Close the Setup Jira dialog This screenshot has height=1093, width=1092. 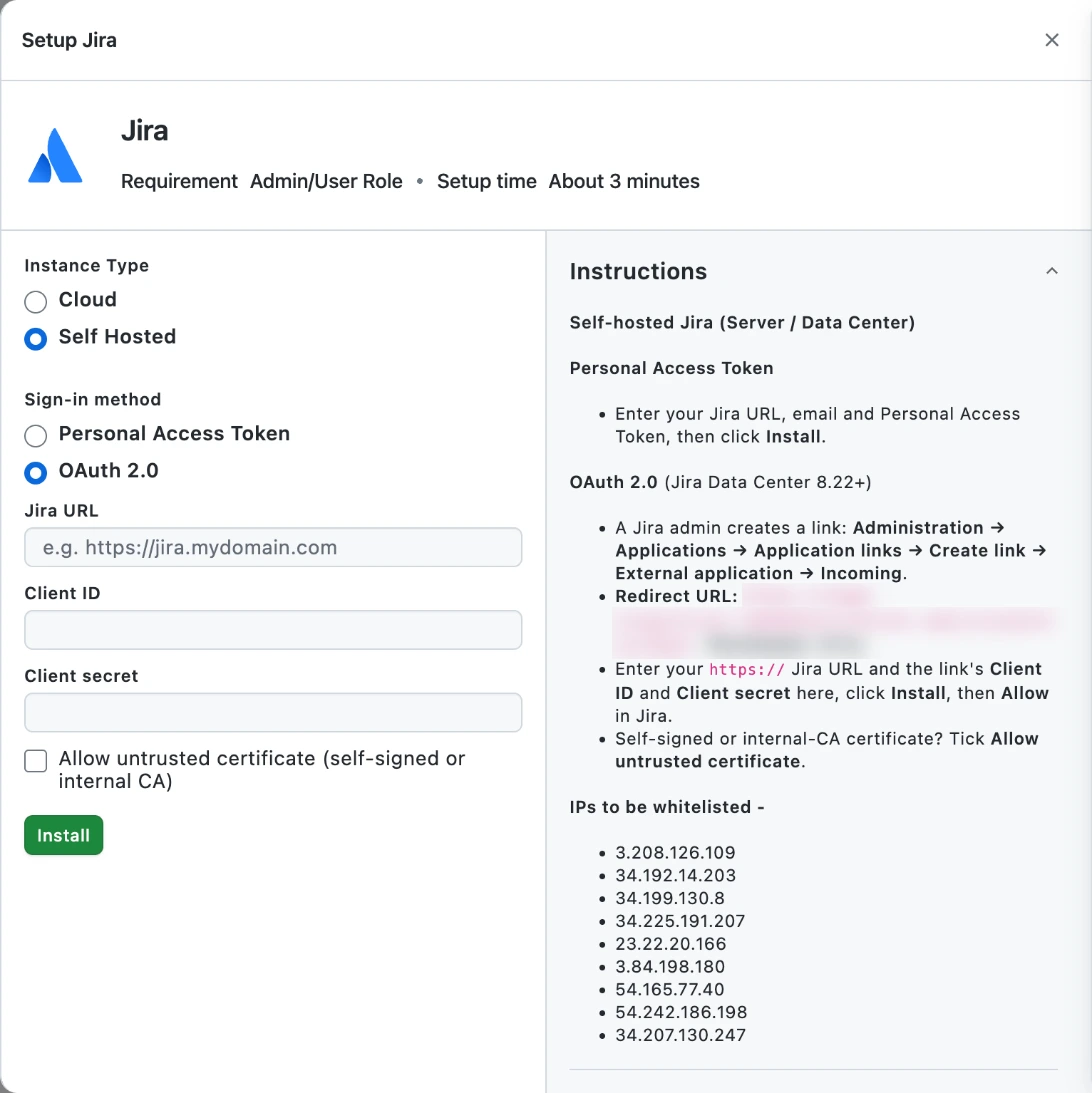point(1052,40)
